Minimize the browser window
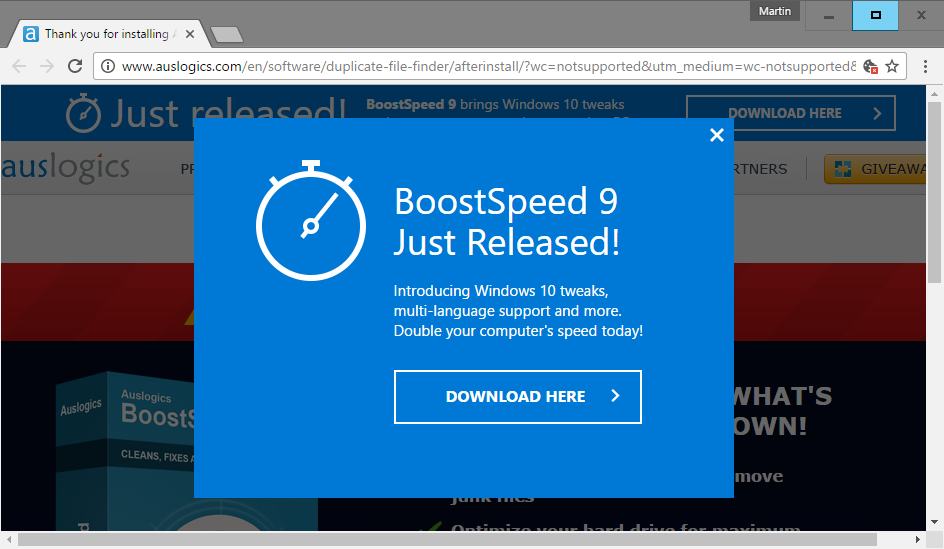Viewport: 944px width, 549px height. [829, 16]
